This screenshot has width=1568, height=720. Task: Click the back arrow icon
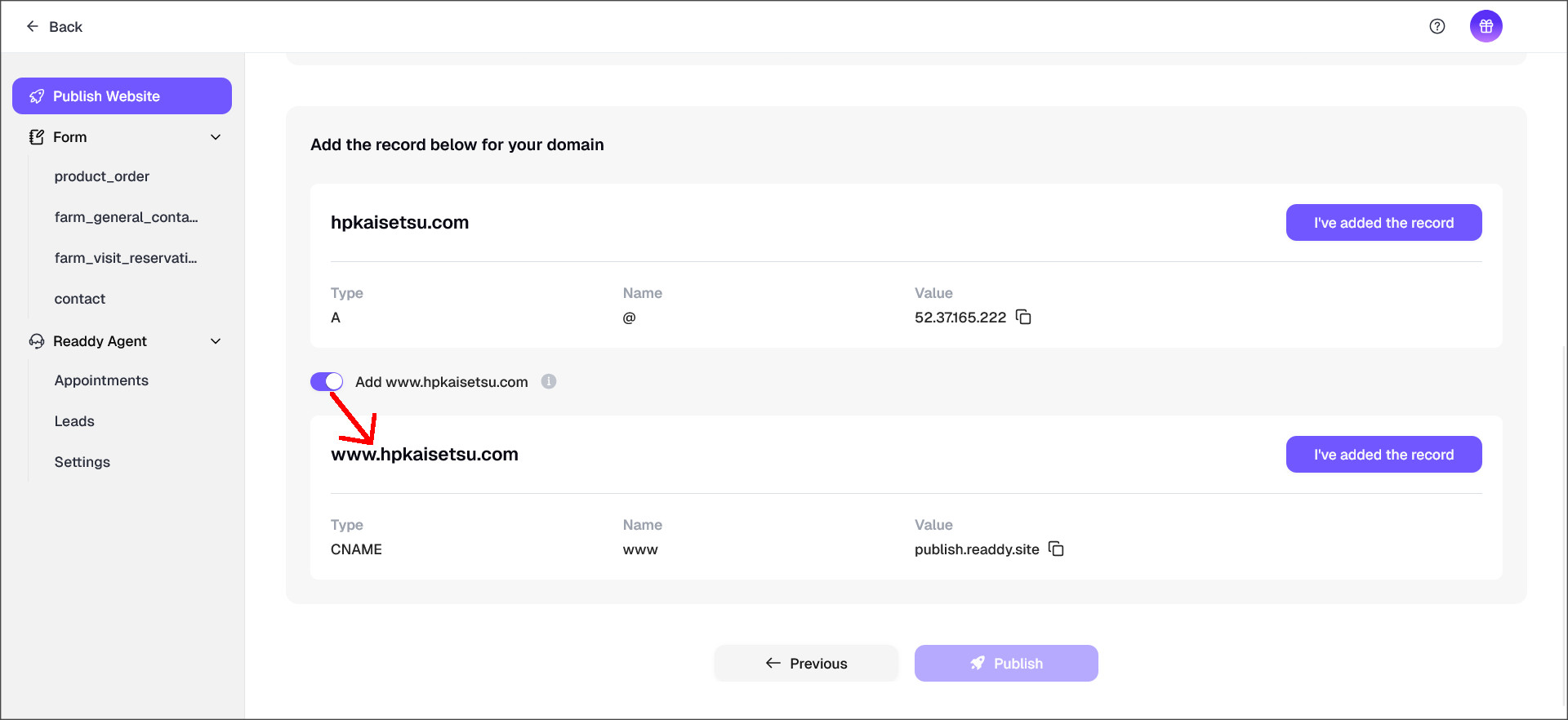point(33,26)
